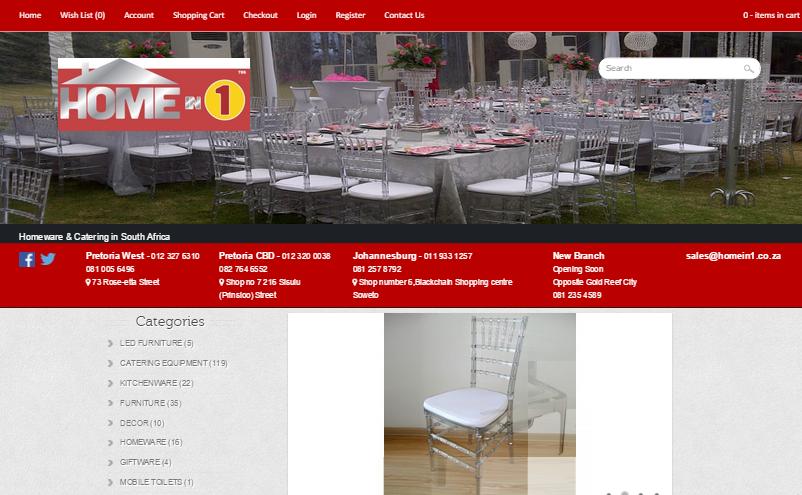Click the arrow beside LED FURNITURE
802x495 pixels.
[110, 343]
